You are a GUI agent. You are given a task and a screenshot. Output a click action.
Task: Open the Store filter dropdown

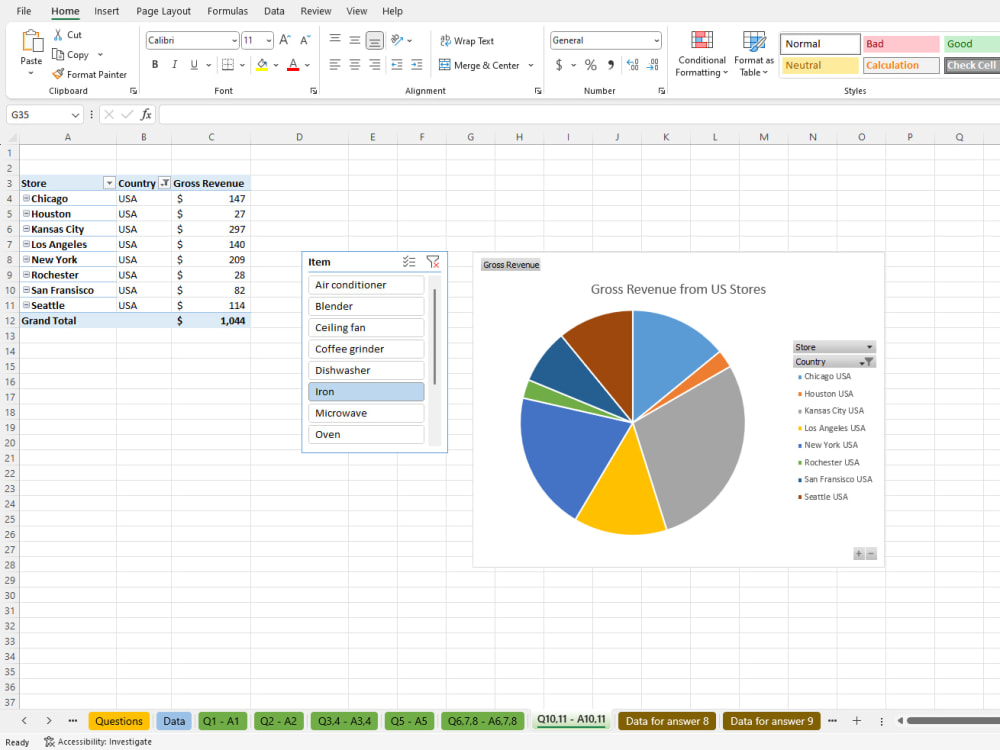pos(108,183)
